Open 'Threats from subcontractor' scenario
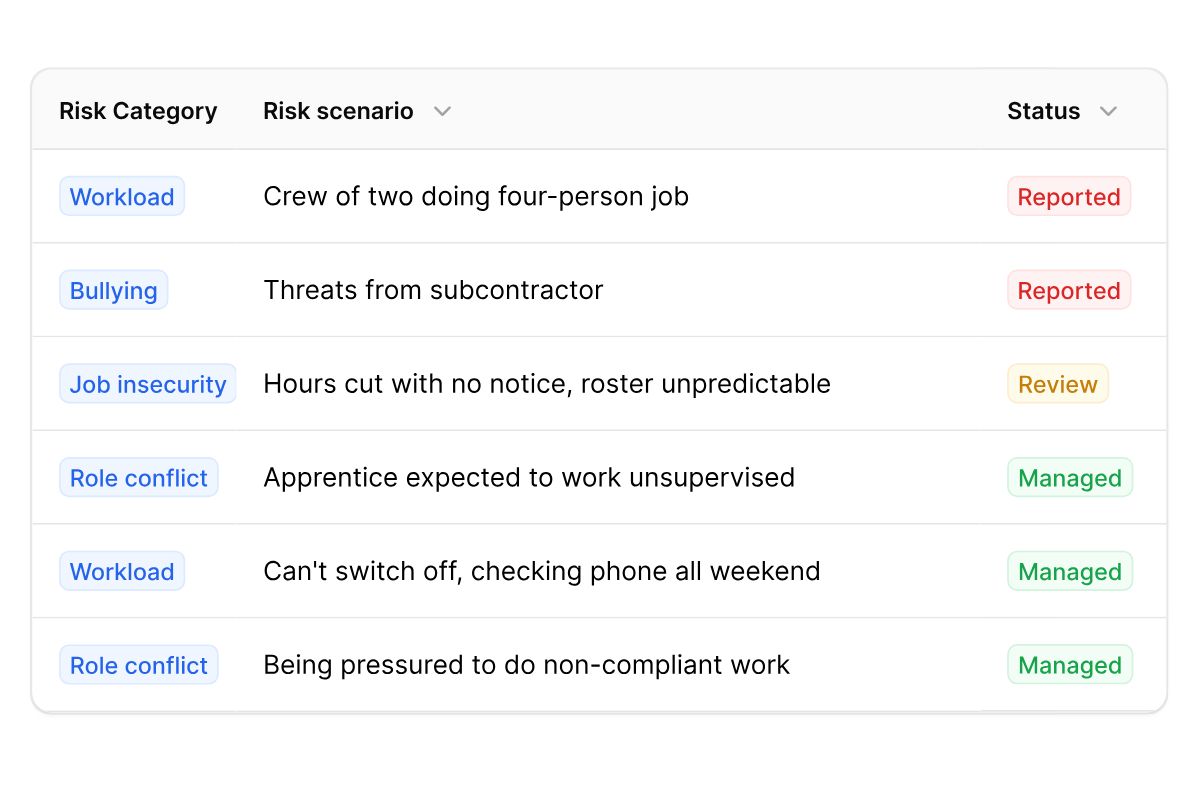Viewport: 1200px width, 800px height. point(433,291)
